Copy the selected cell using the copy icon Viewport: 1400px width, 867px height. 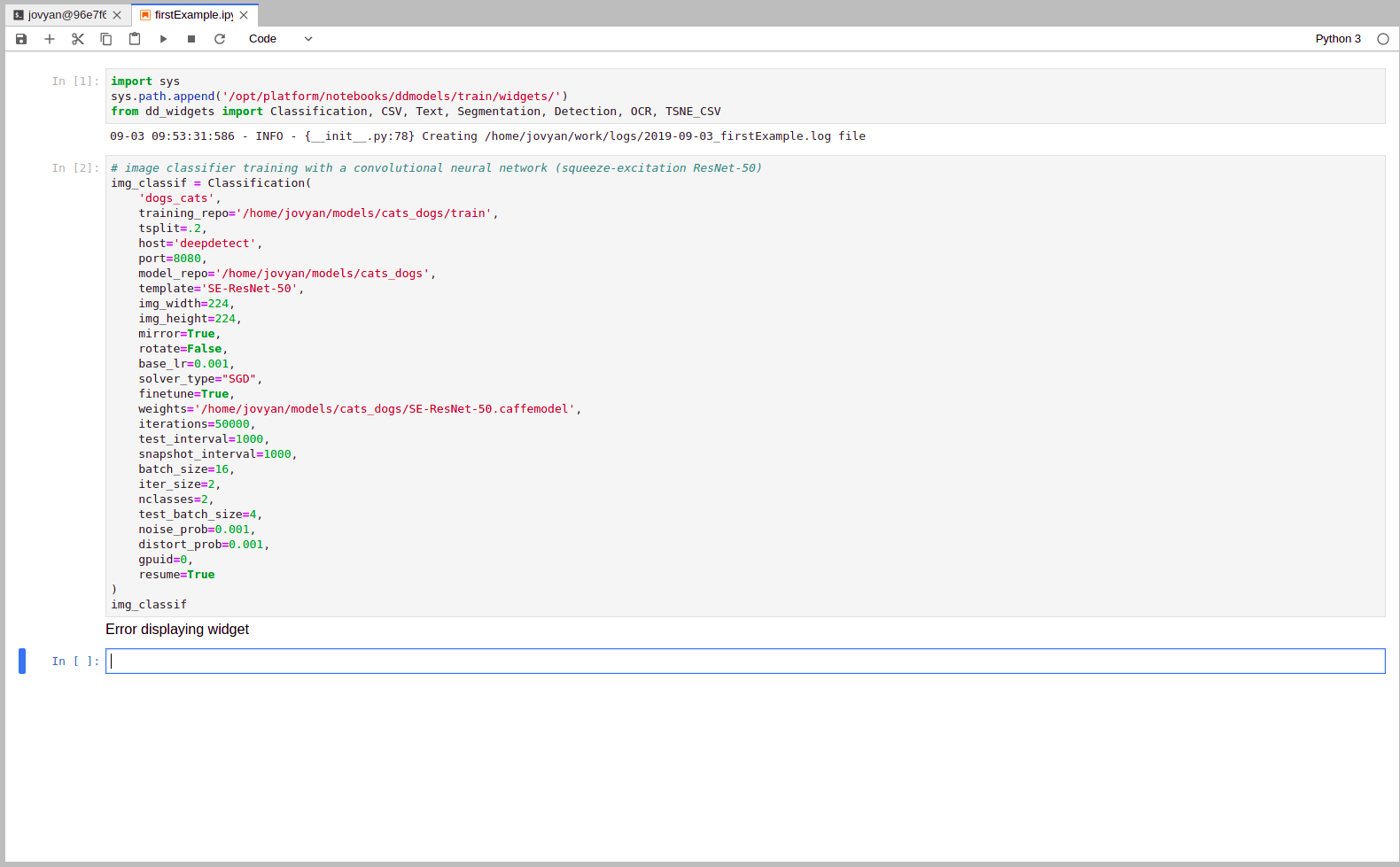coord(106,39)
